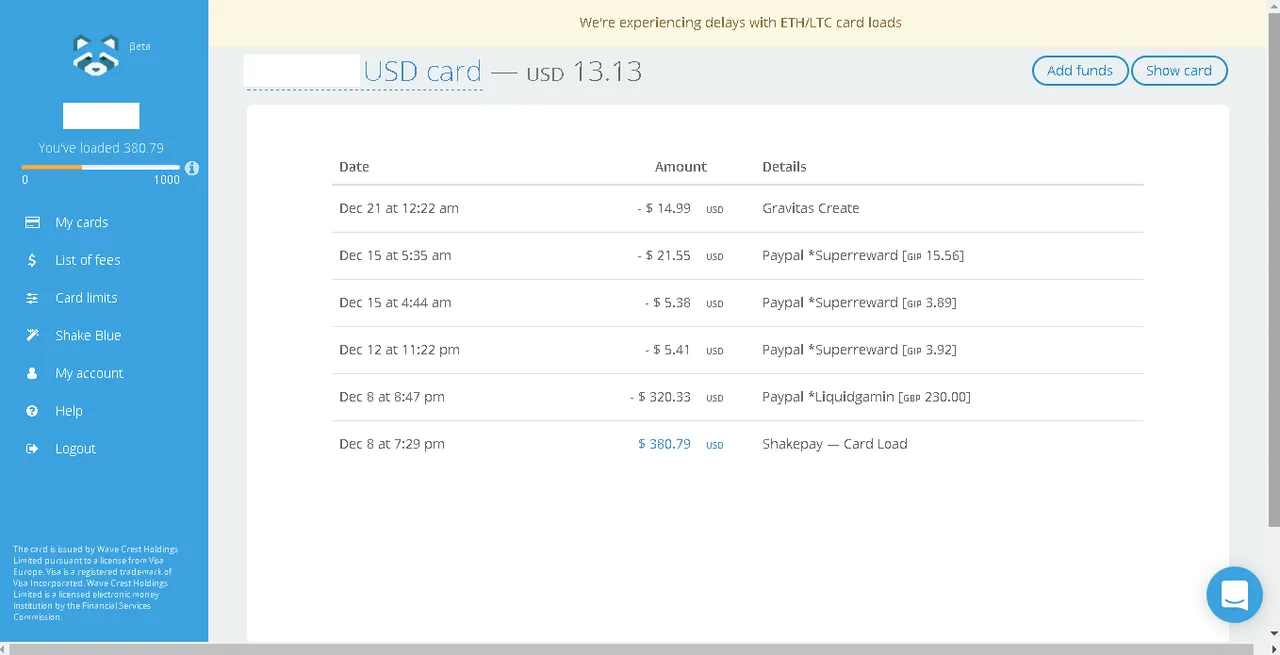Screen dimensions: 1280x655
Task: Select Dec 15 at 5:35 am date
Action: [x=395, y=255]
